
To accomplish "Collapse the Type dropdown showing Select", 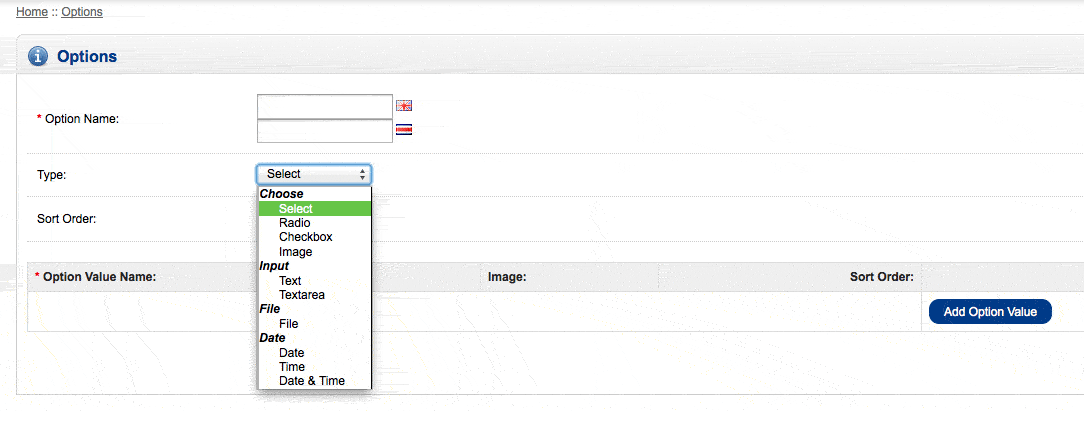I will [x=314, y=174].
